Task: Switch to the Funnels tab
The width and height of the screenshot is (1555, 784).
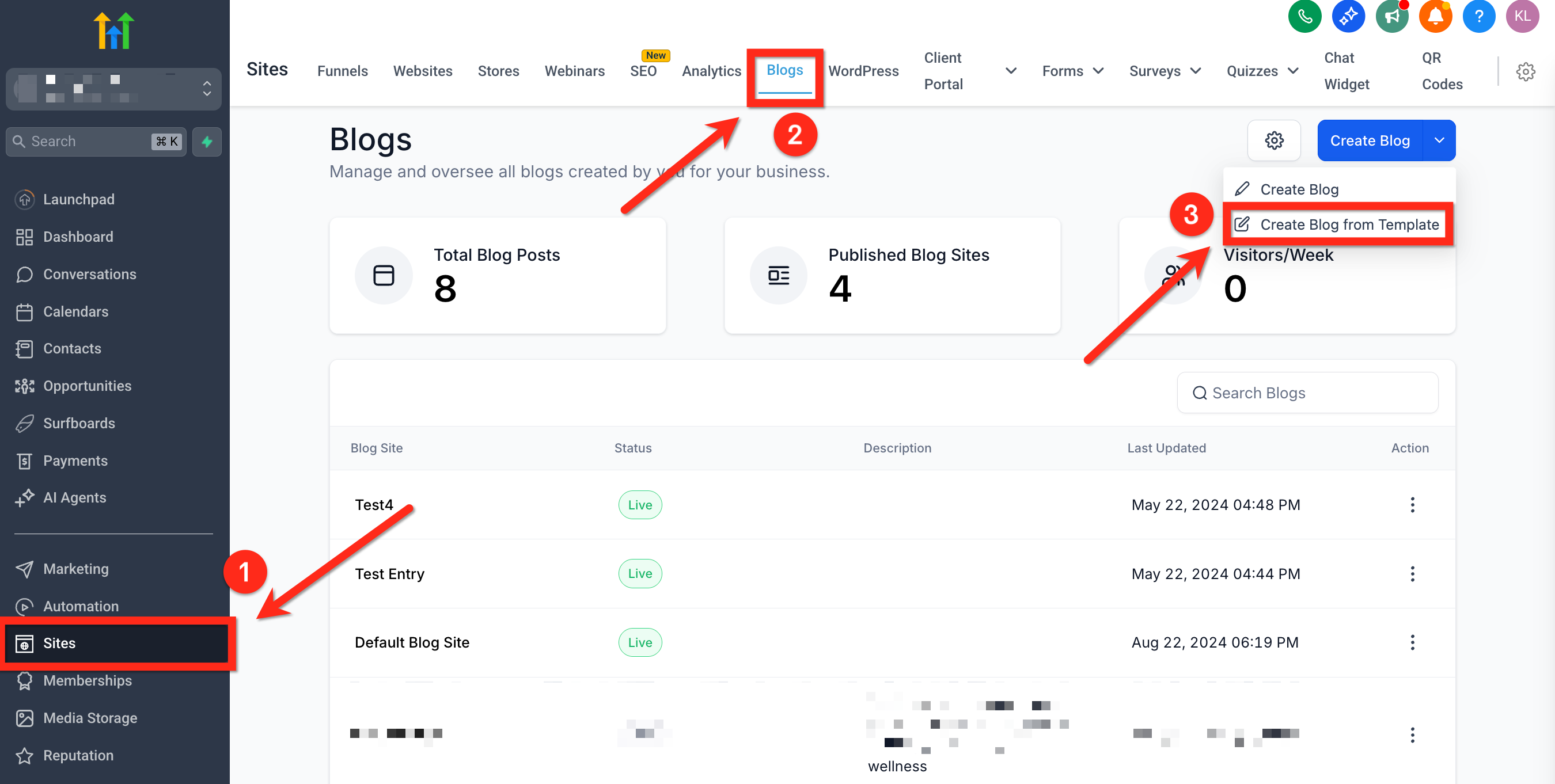Action: [342, 71]
